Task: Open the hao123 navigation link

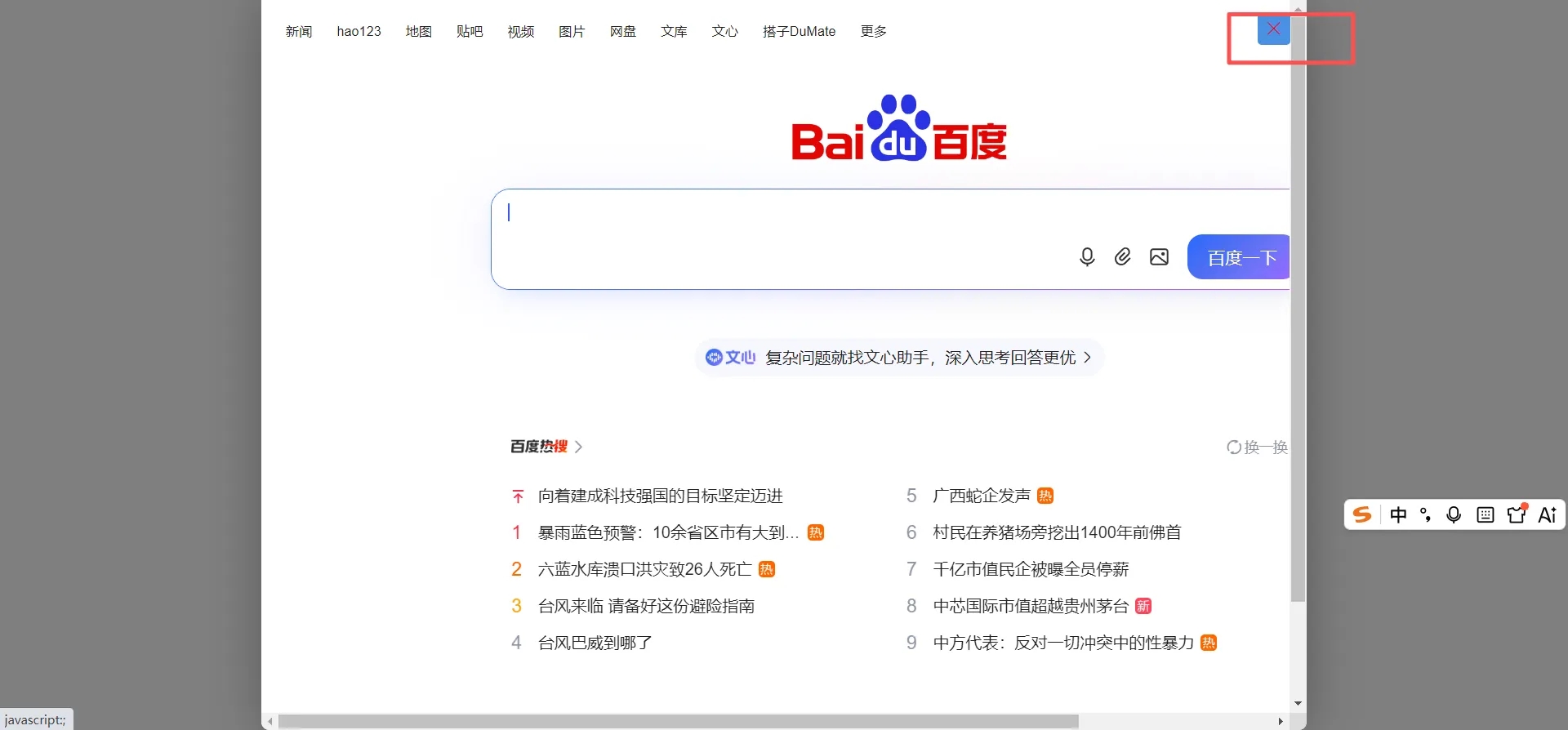Action: pyautogui.click(x=359, y=31)
